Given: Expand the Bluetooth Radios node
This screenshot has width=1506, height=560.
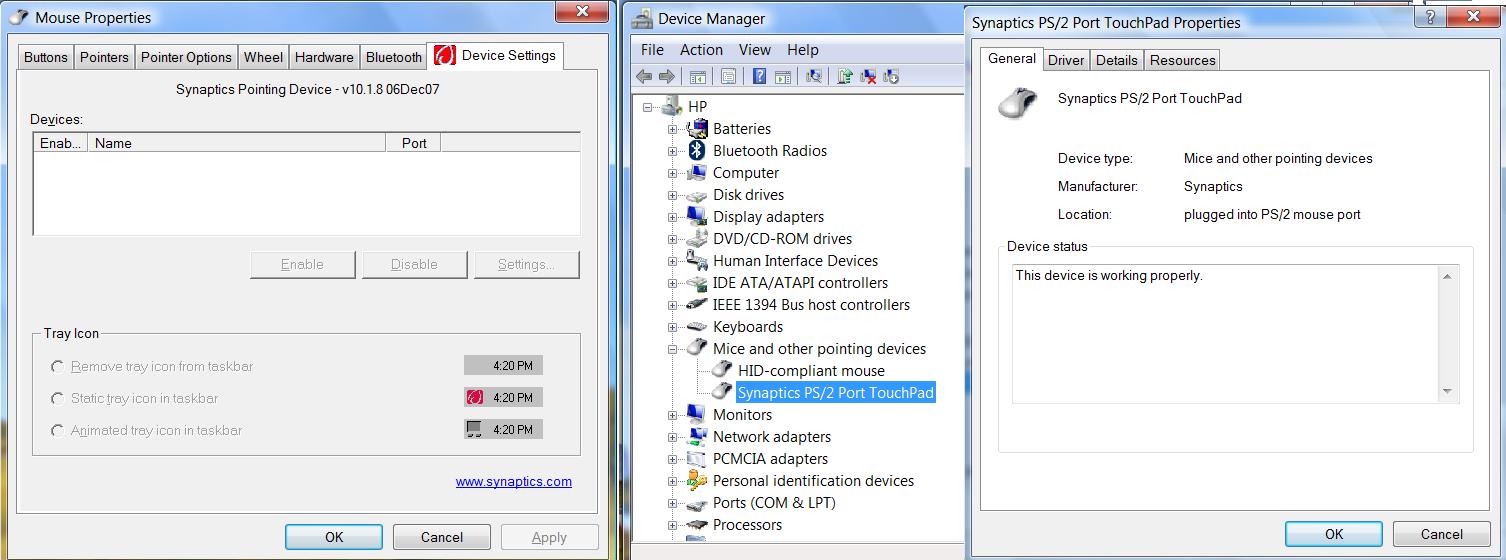Looking at the screenshot, I should click(673, 150).
